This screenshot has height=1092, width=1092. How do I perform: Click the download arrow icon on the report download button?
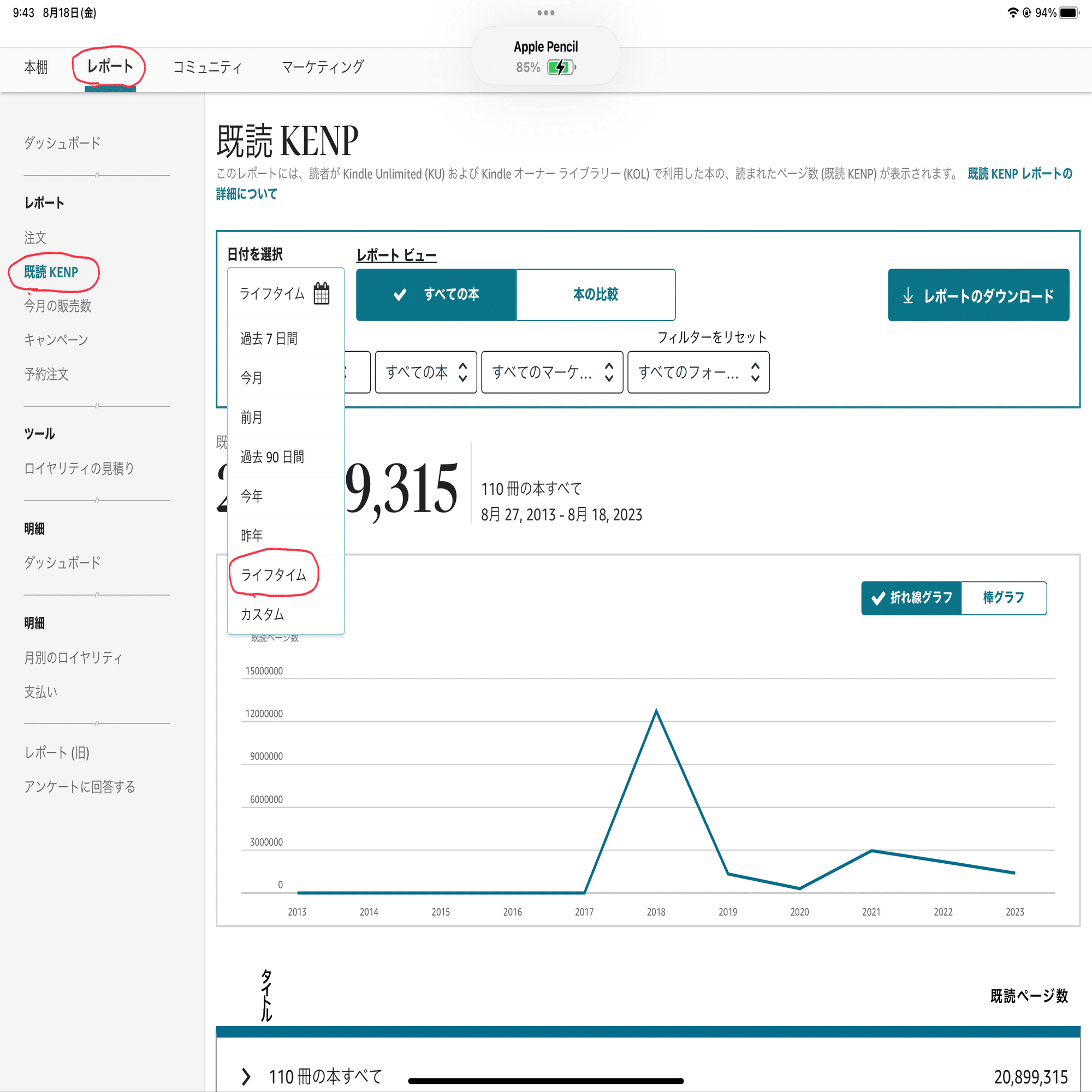click(909, 294)
